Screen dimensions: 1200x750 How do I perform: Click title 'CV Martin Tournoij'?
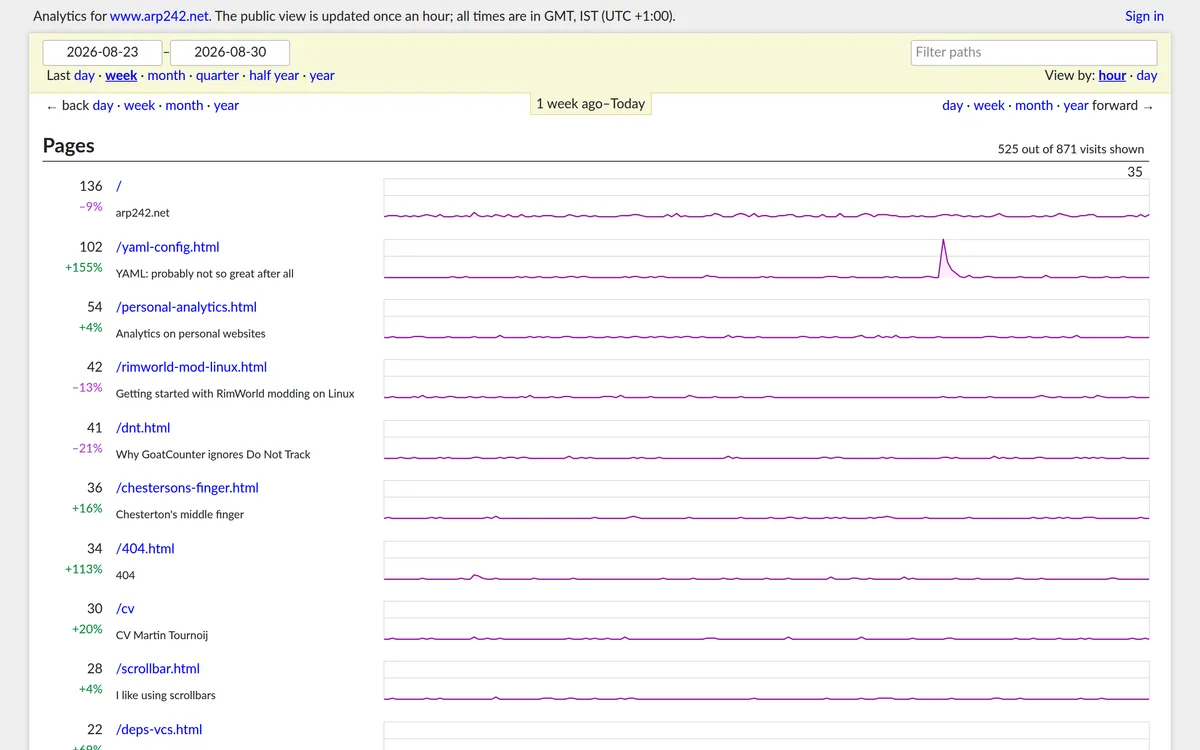[162, 635]
